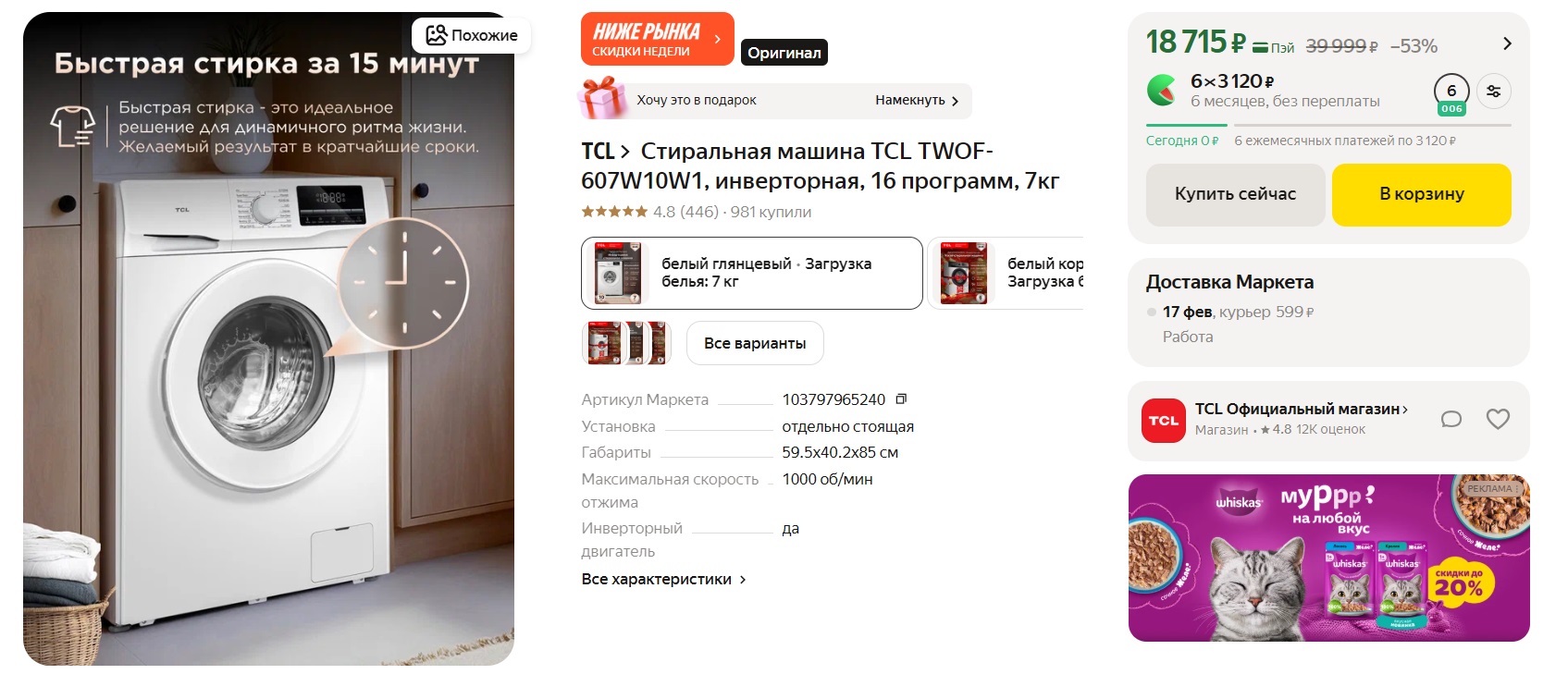Open Ниже рынка weekly discounts badge
Image resolution: width=1568 pixels, height=699 pixels.
(x=658, y=39)
